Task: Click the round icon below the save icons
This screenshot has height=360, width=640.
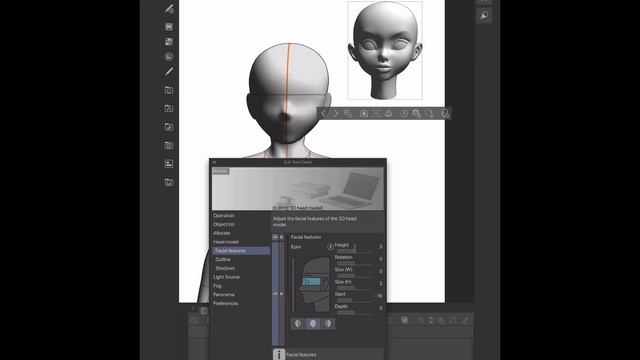Action: click(169, 57)
